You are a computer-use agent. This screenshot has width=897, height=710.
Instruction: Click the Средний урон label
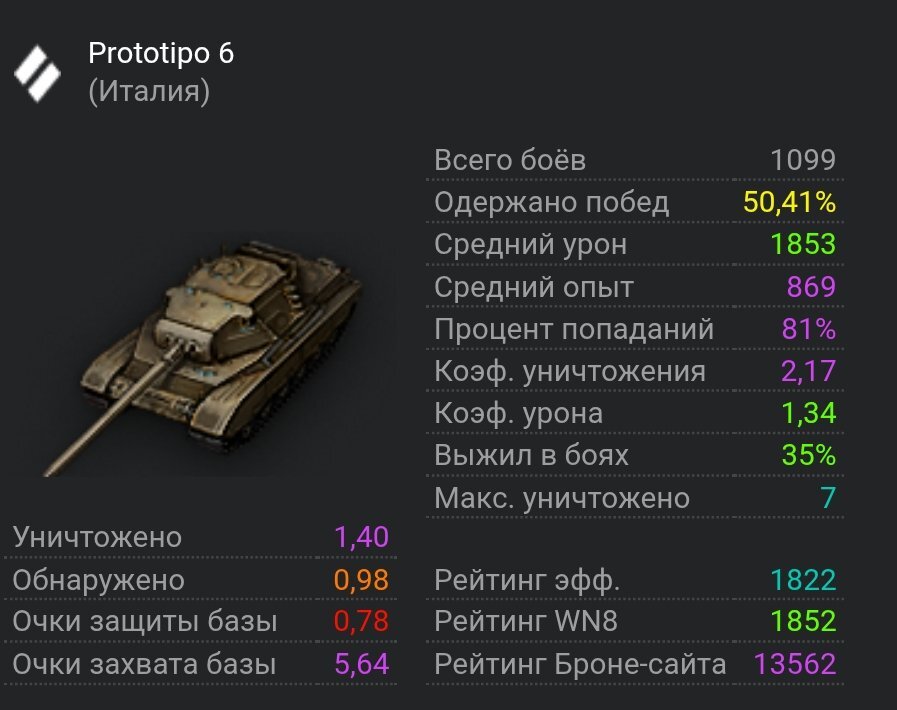(531, 245)
